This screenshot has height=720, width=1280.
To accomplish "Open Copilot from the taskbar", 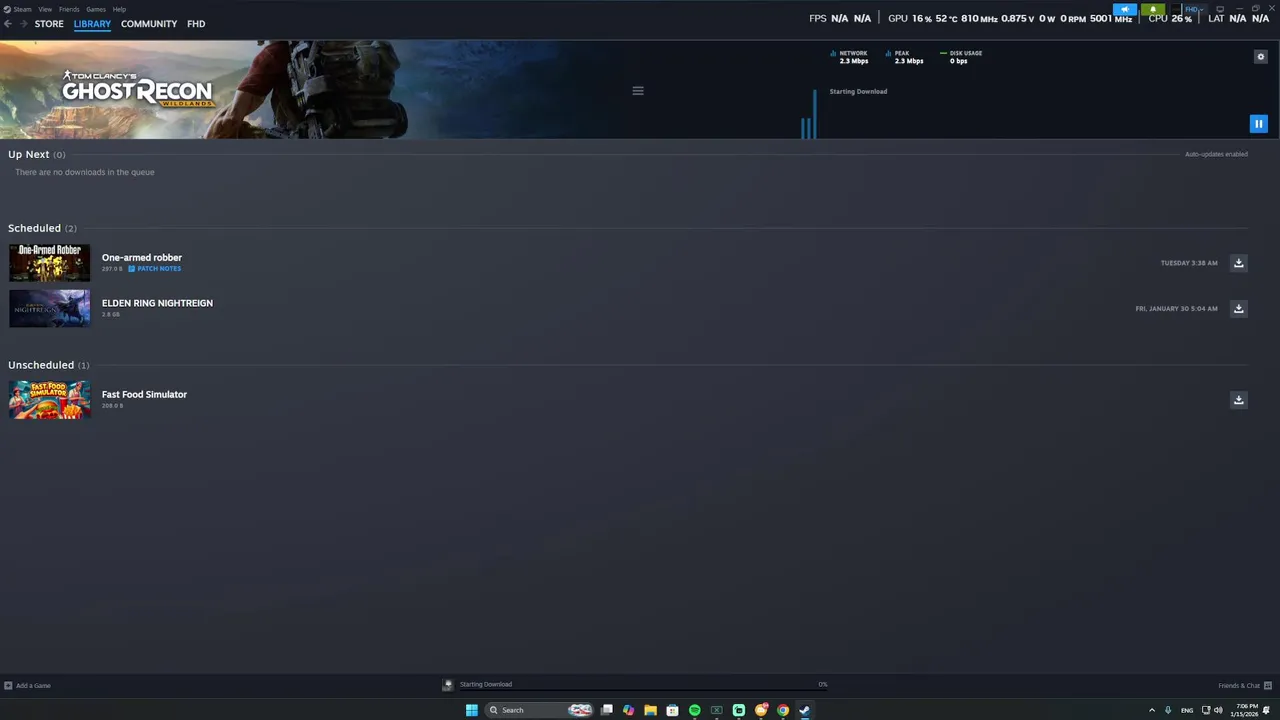I will point(628,710).
